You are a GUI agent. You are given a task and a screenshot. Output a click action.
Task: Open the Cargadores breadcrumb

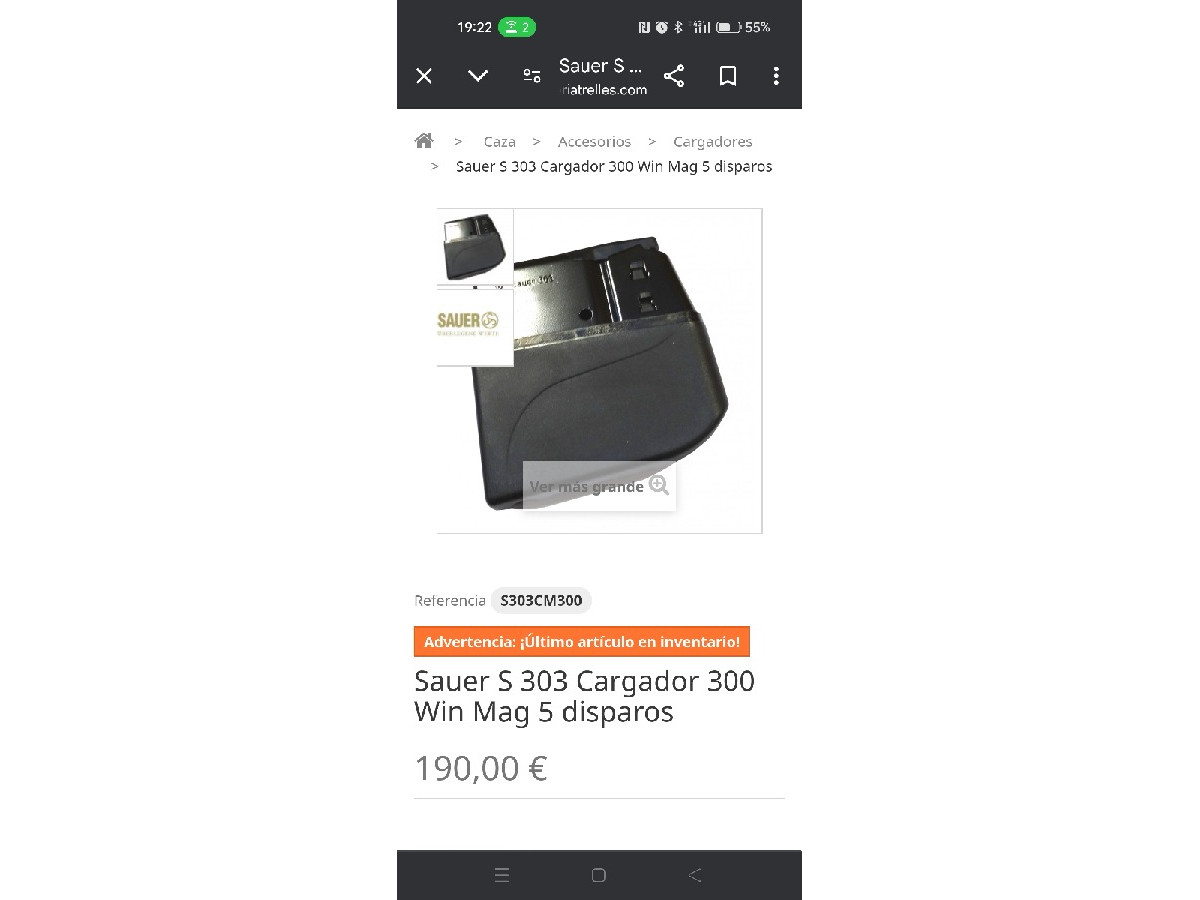712,142
